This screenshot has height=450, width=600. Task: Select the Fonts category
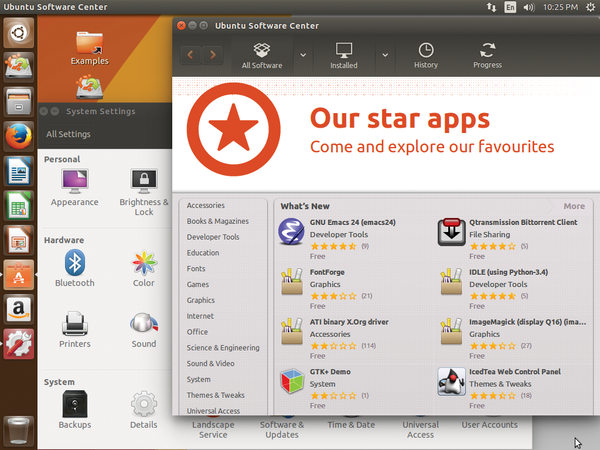196,269
